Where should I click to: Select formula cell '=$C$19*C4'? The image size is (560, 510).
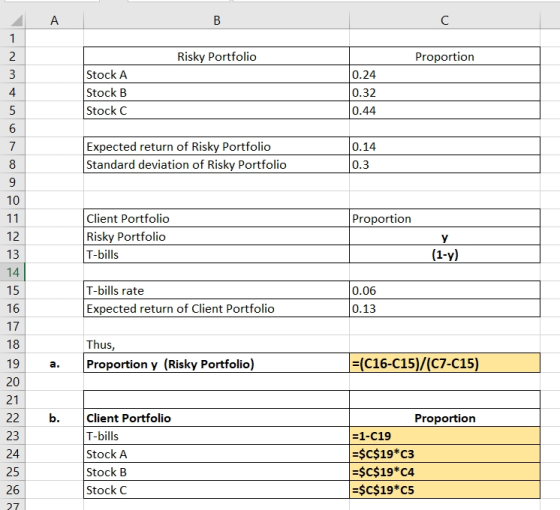click(444, 471)
